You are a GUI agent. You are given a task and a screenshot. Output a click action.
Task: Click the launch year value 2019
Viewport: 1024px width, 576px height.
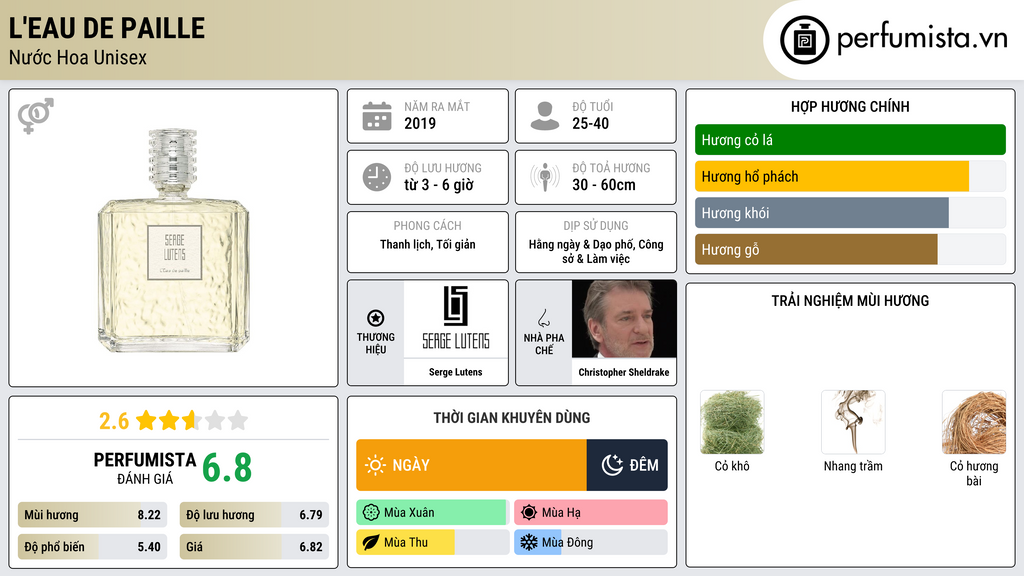pos(420,123)
